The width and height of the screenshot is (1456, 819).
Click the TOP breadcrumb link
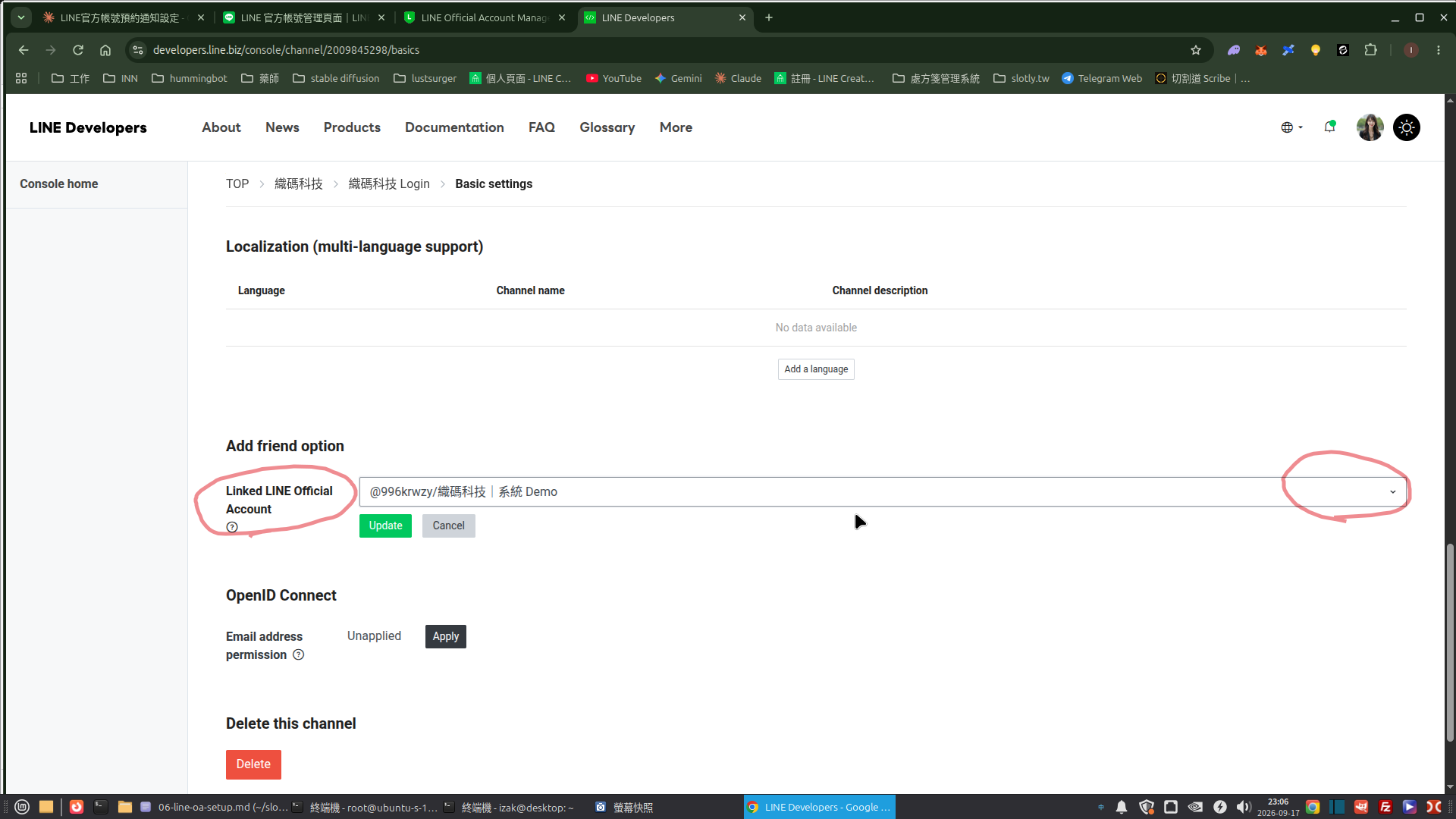[237, 184]
